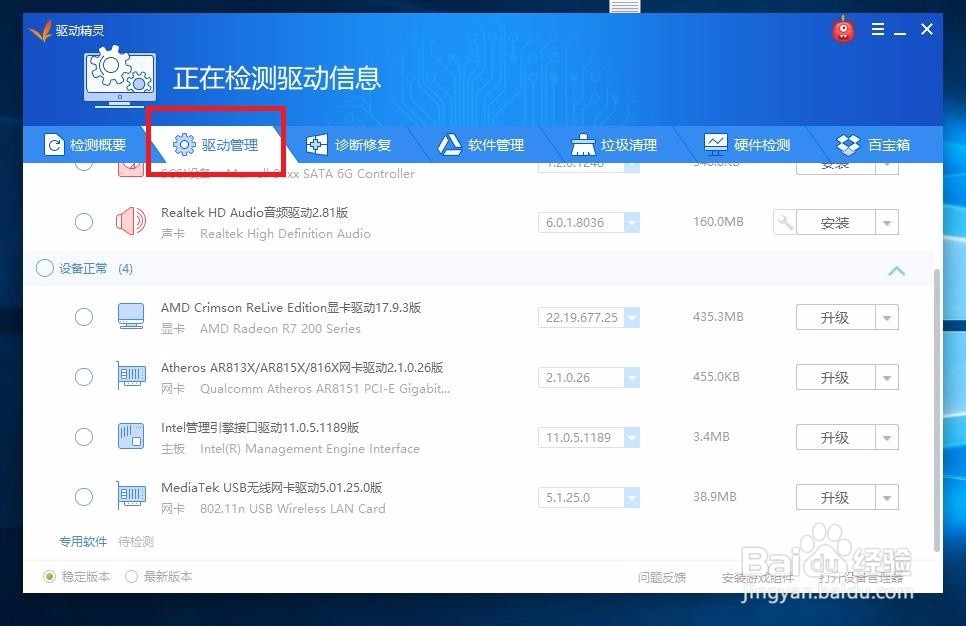Screen dimensions: 966x626
Task: Click the 160.0MB size value
Action: [718, 222]
